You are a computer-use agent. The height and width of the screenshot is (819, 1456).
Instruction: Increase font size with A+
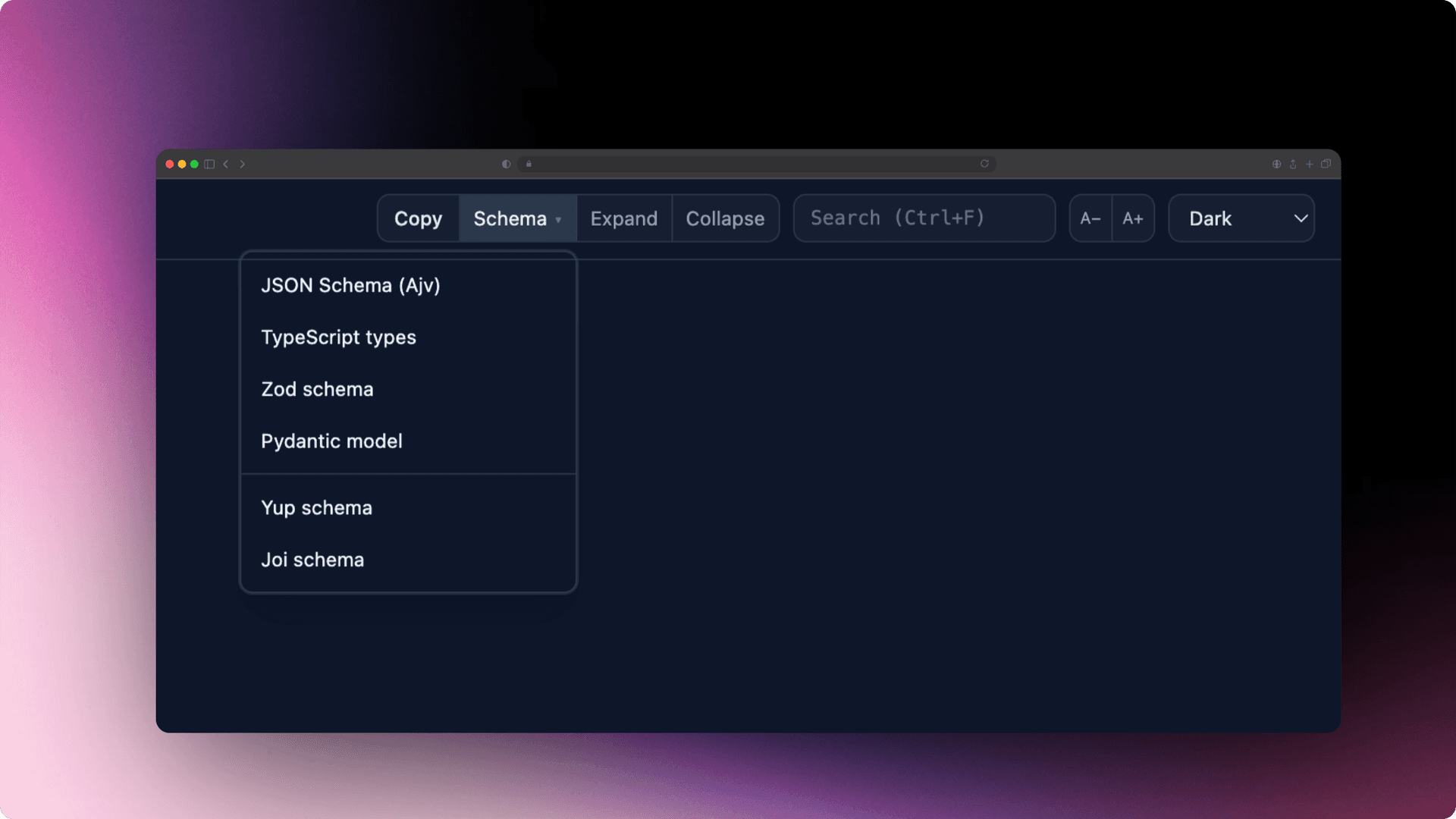(x=1133, y=218)
